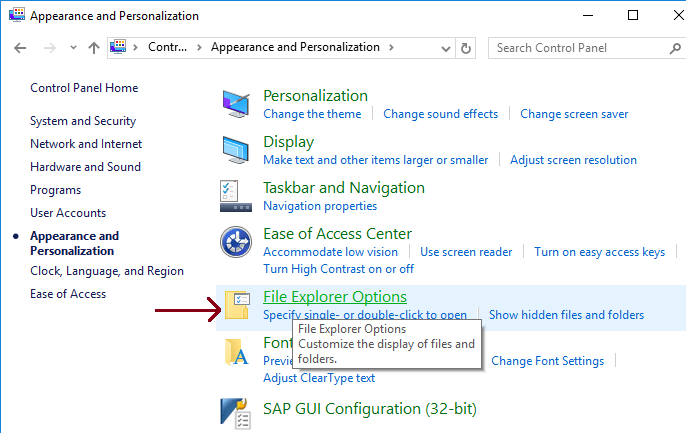The width and height of the screenshot is (687, 434).
Task: Open Ease of Access sidebar link
Action: point(68,294)
